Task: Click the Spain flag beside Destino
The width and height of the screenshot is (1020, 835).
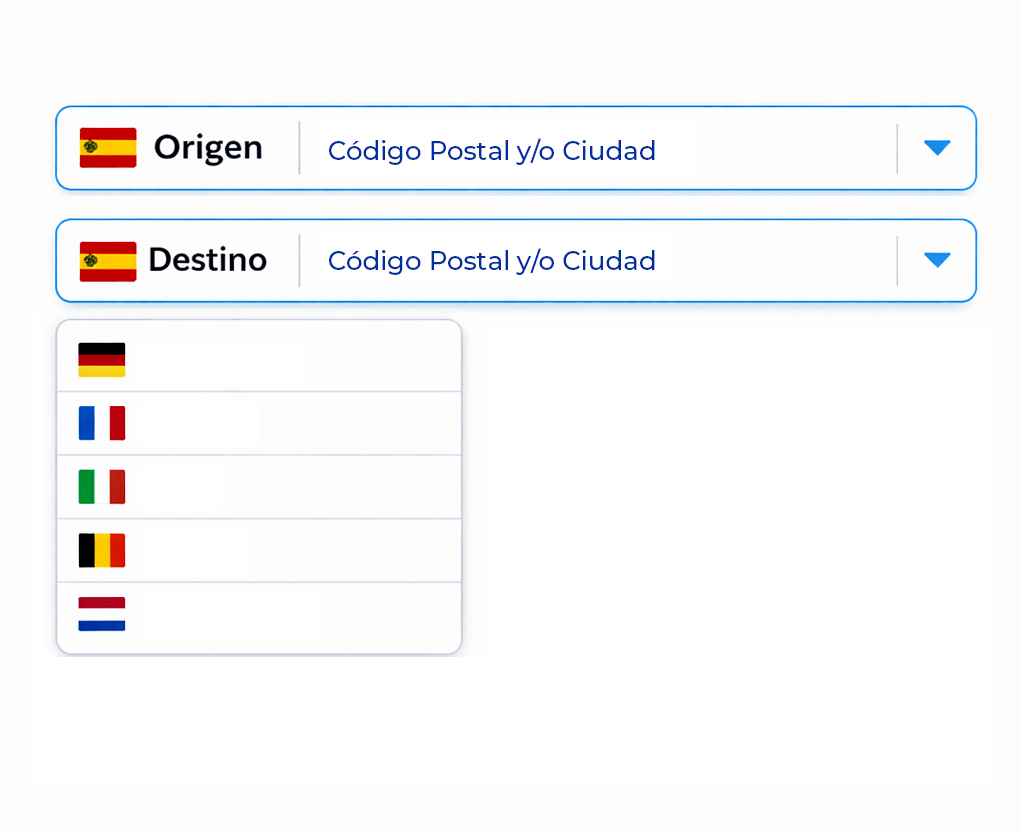Action: (108, 261)
